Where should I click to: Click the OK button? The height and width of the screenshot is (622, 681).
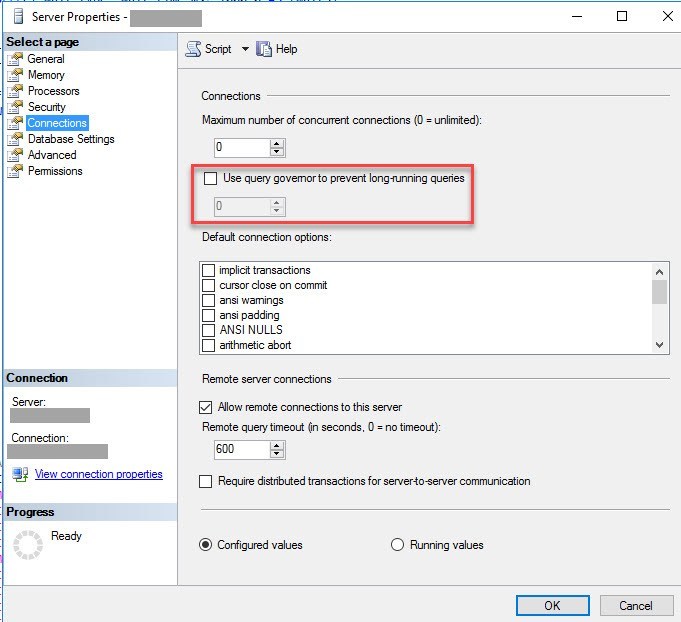(552, 605)
